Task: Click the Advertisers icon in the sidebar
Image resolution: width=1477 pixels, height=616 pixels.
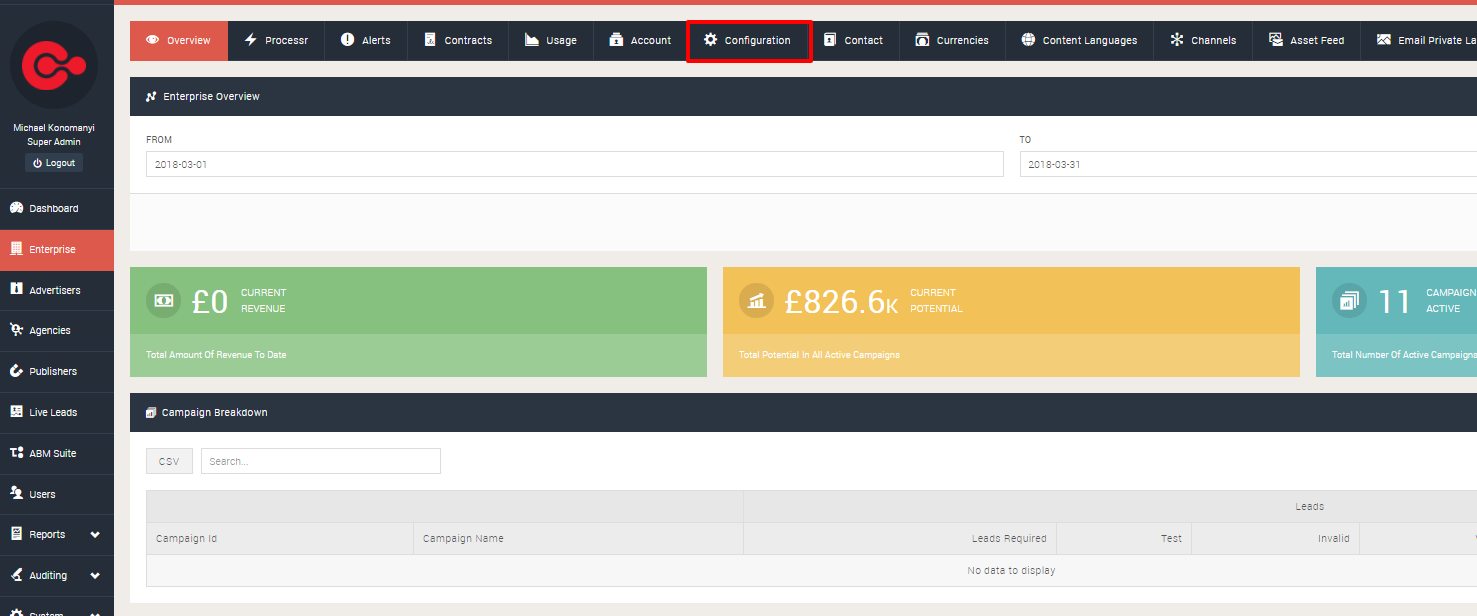Action: coord(16,289)
